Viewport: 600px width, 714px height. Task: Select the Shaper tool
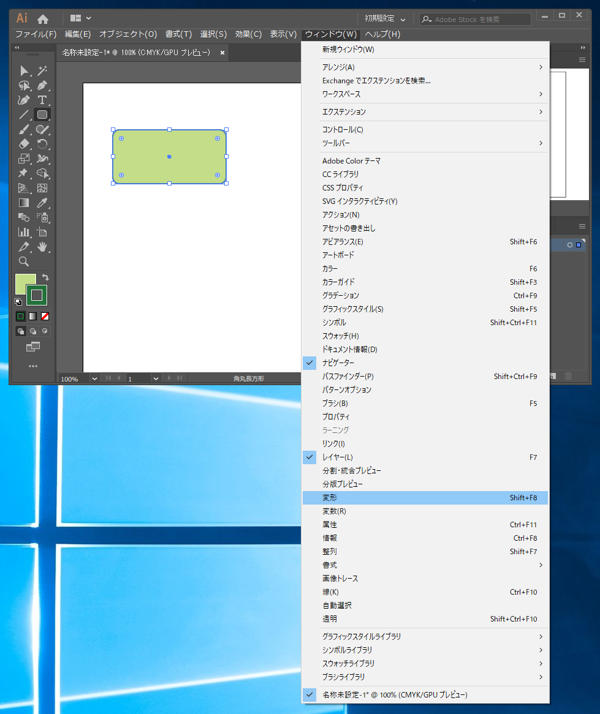click(x=42, y=129)
